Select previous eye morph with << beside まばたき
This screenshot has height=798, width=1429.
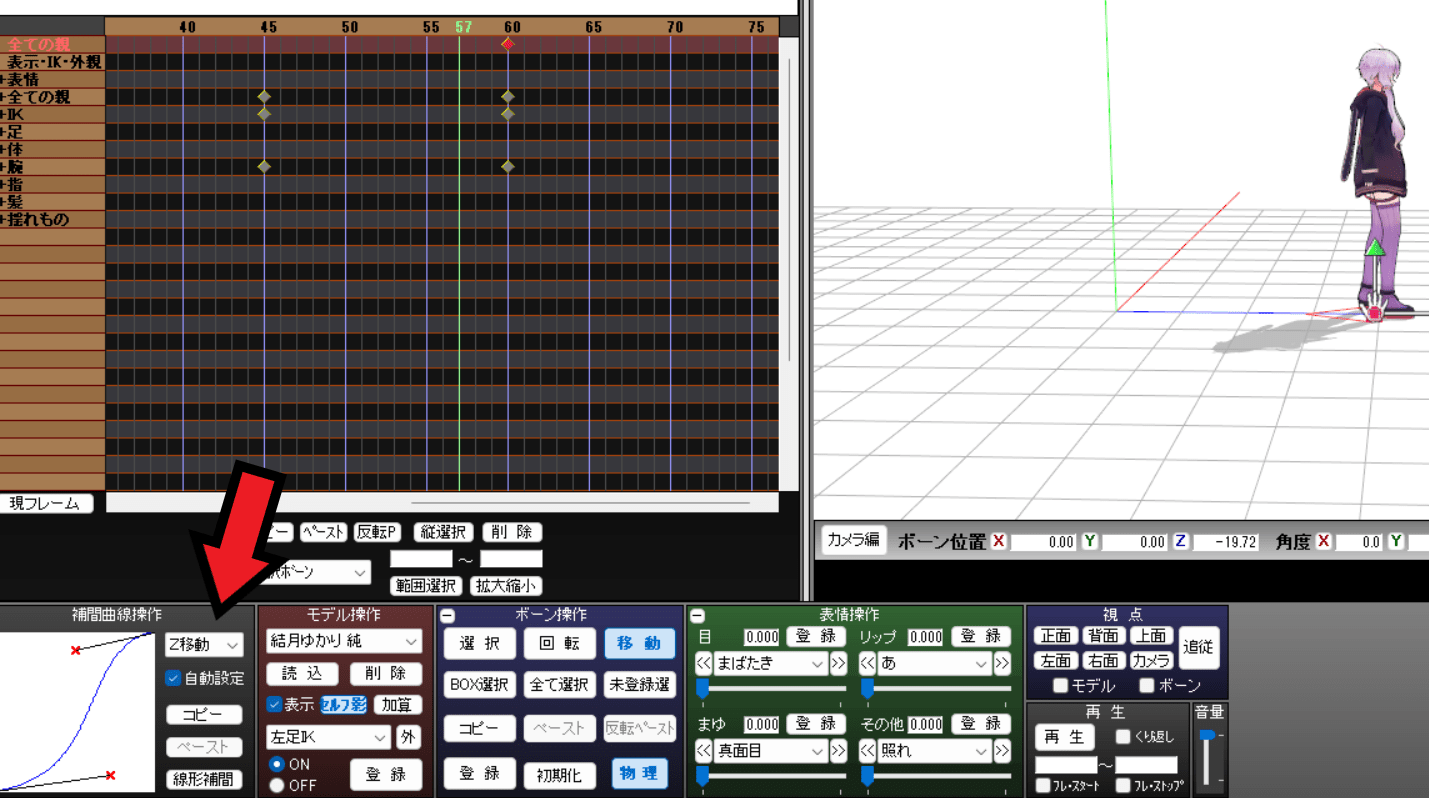click(x=703, y=664)
